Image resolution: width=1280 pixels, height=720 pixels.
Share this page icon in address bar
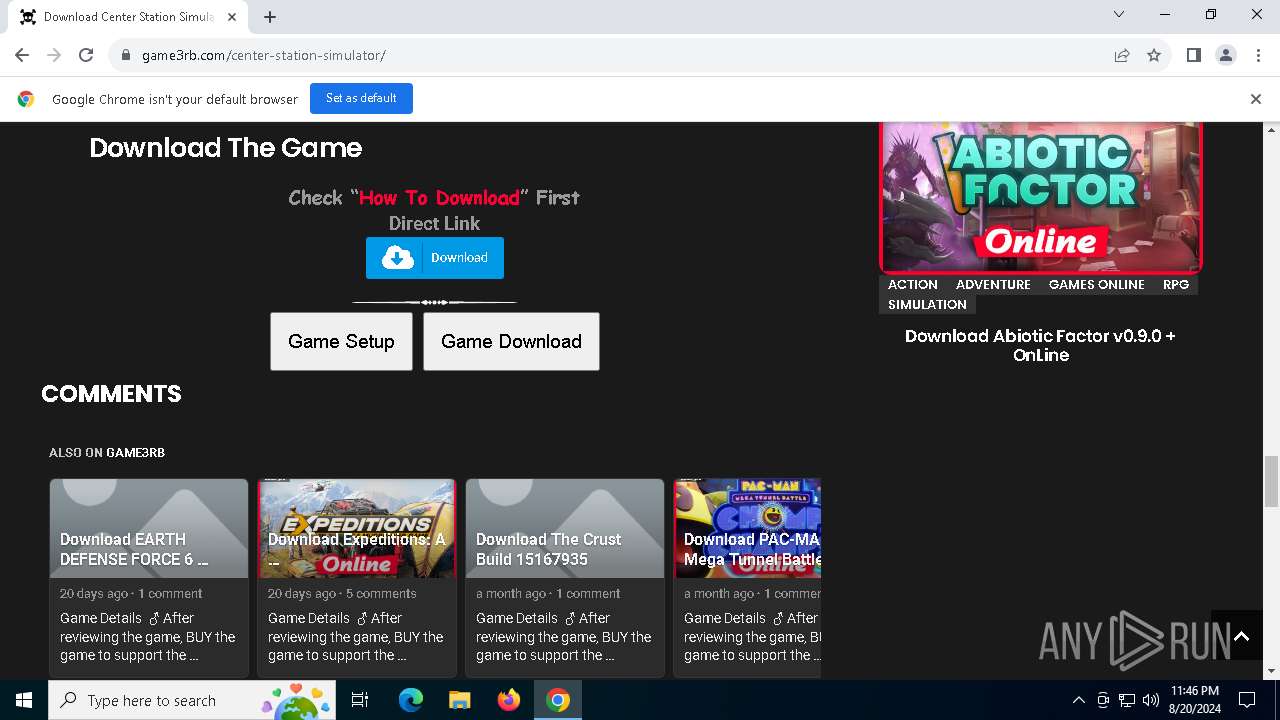point(1122,55)
